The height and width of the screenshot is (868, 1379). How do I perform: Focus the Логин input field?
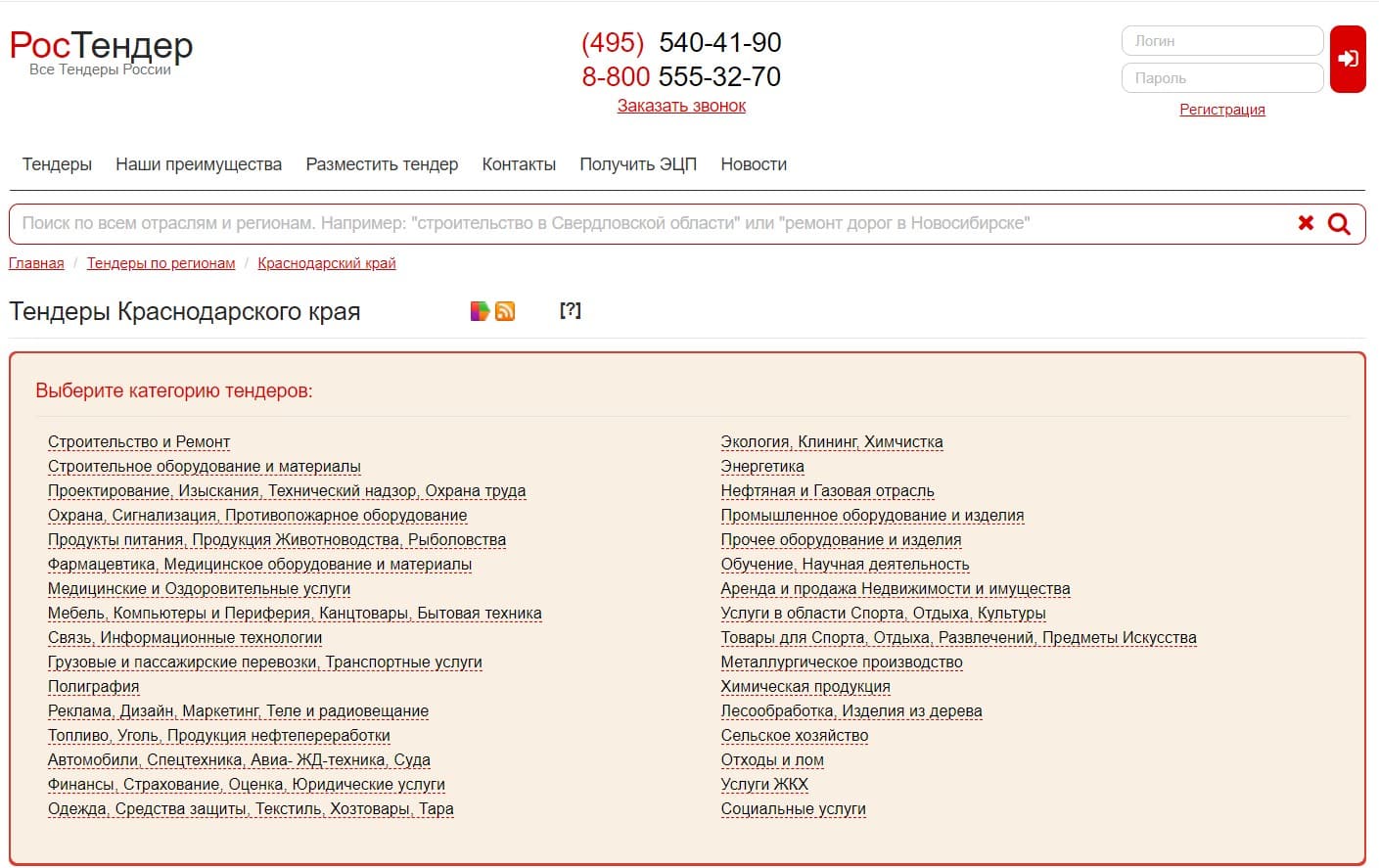coord(1221,41)
